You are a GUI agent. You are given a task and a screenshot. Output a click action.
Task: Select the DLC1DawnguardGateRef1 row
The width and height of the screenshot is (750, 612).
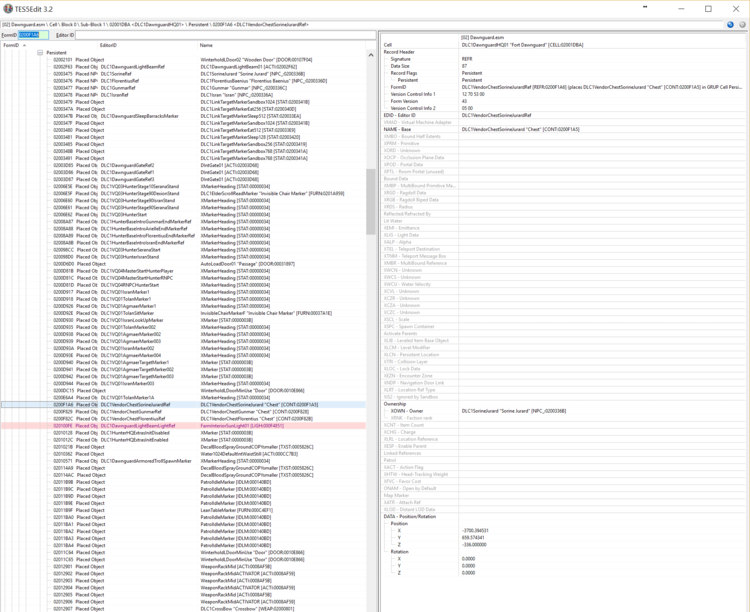tap(183, 172)
